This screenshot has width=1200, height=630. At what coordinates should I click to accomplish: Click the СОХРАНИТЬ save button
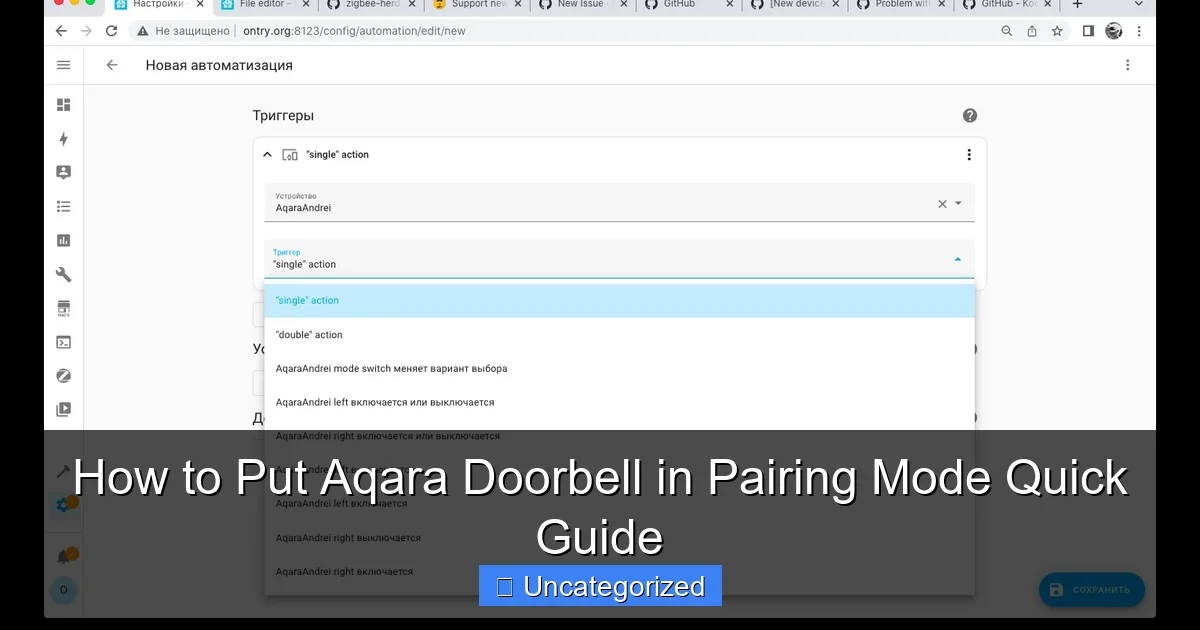coord(1091,589)
